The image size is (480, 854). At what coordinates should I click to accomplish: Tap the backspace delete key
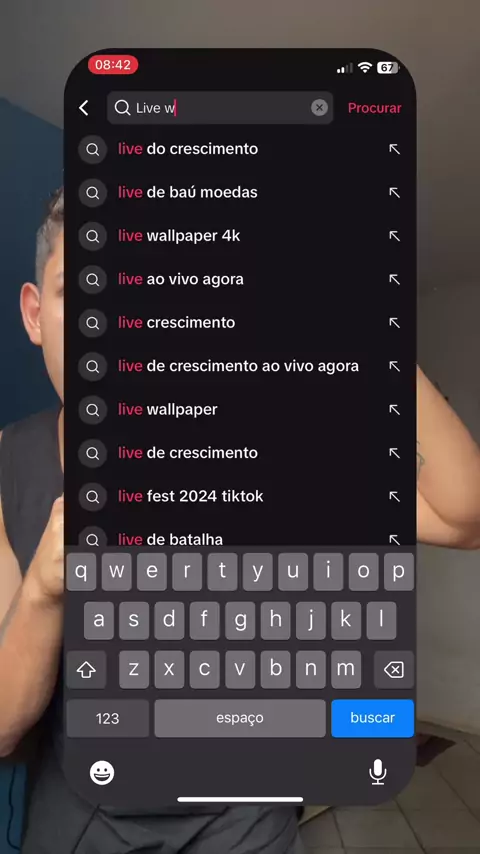[x=394, y=670]
